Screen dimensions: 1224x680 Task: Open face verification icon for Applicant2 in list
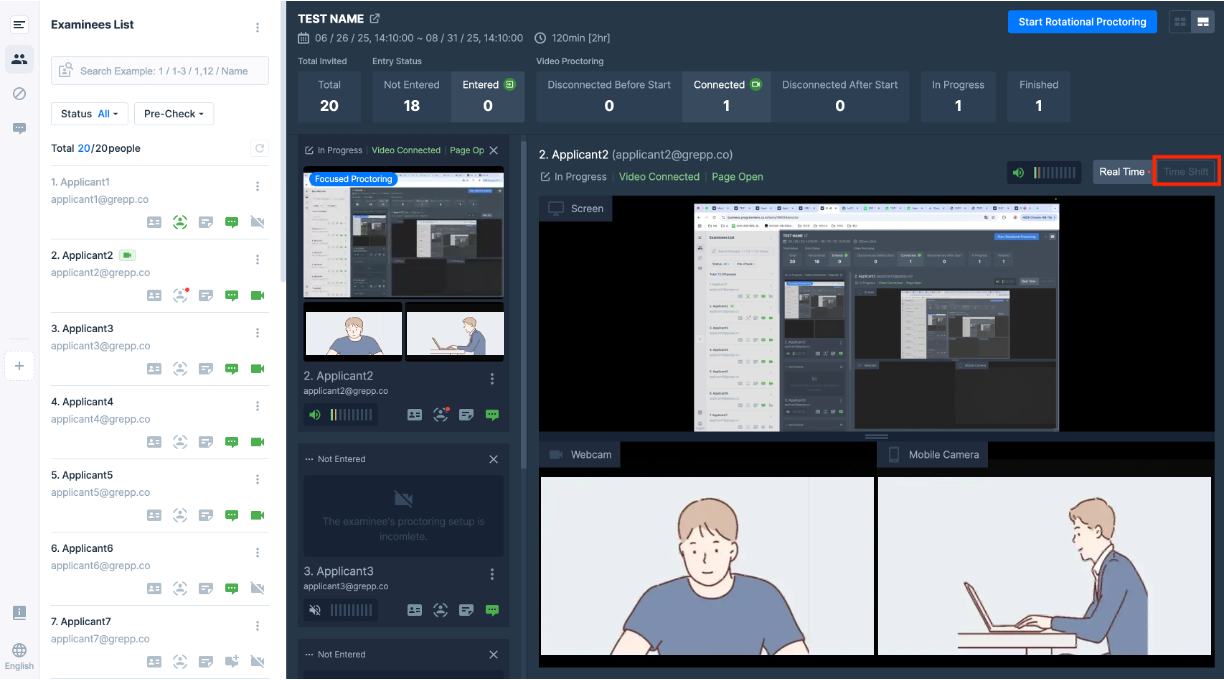click(180, 295)
